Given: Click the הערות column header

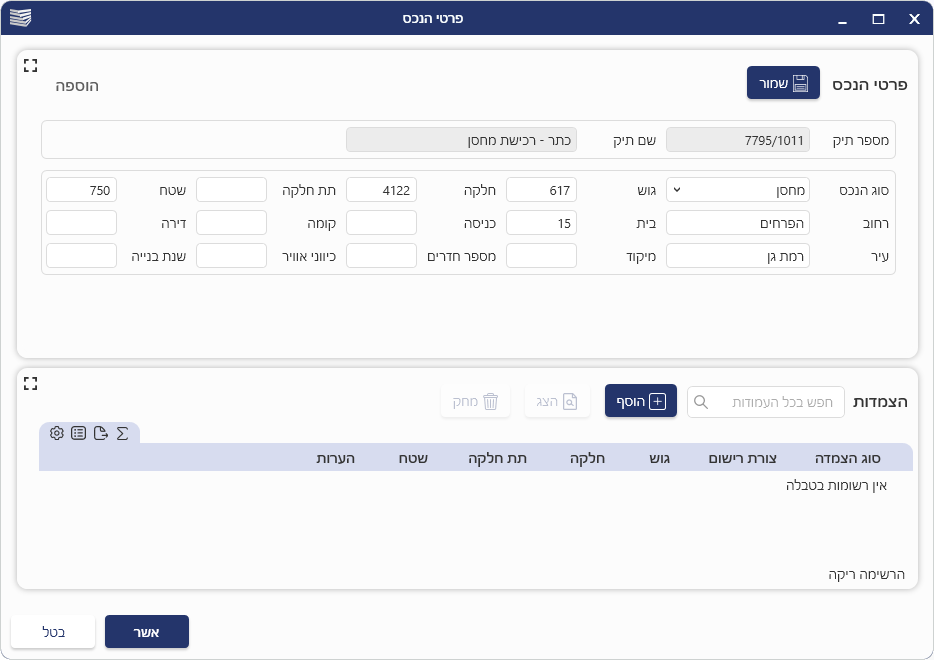Looking at the screenshot, I should [x=331, y=458].
